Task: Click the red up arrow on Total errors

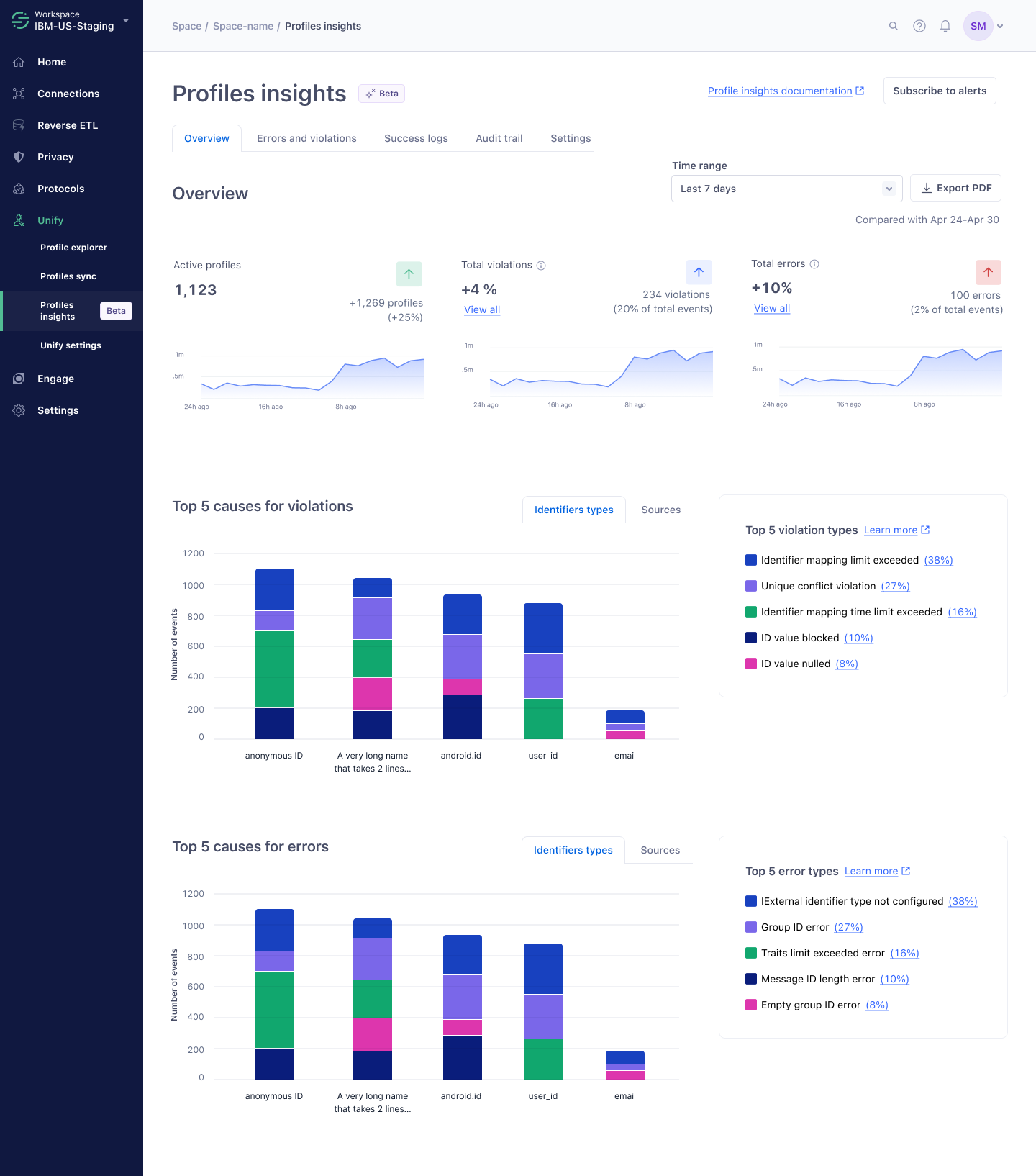Action: pyautogui.click(x=989, y=272)
